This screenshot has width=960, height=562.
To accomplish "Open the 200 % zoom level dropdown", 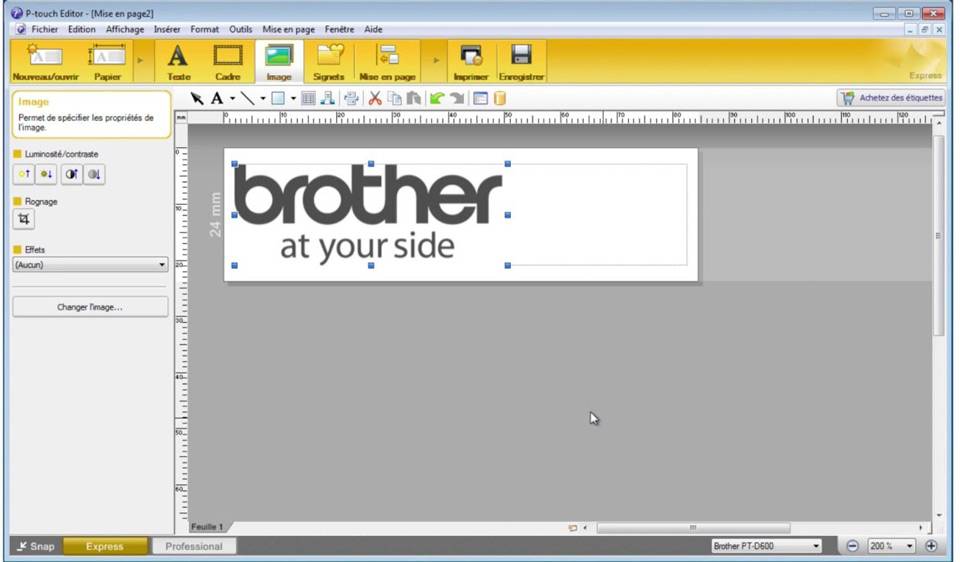I will (891, 546).
